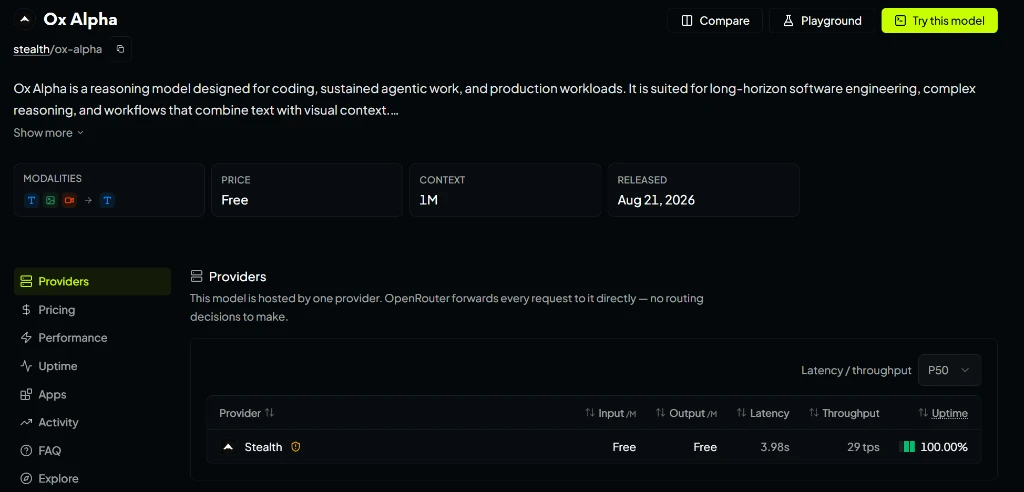Expand description with Show more
Image resolution: width=1024 pixels, height=492 pixels.
48,133
